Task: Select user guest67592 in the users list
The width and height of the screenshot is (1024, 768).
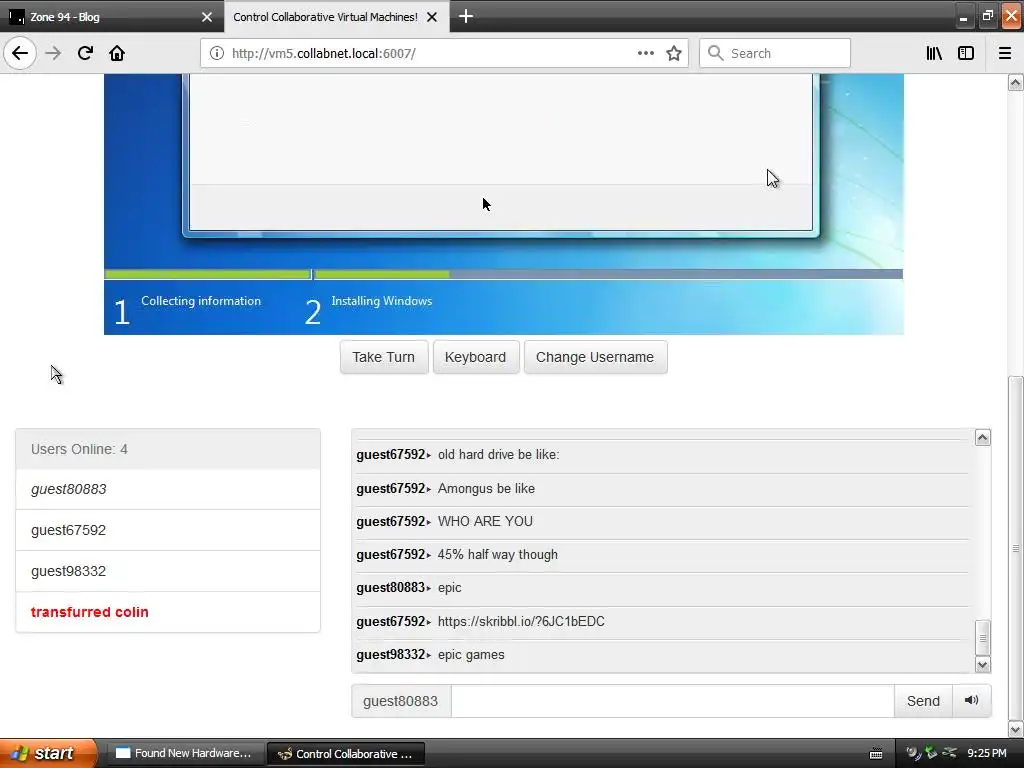Action: coord(168,530)
